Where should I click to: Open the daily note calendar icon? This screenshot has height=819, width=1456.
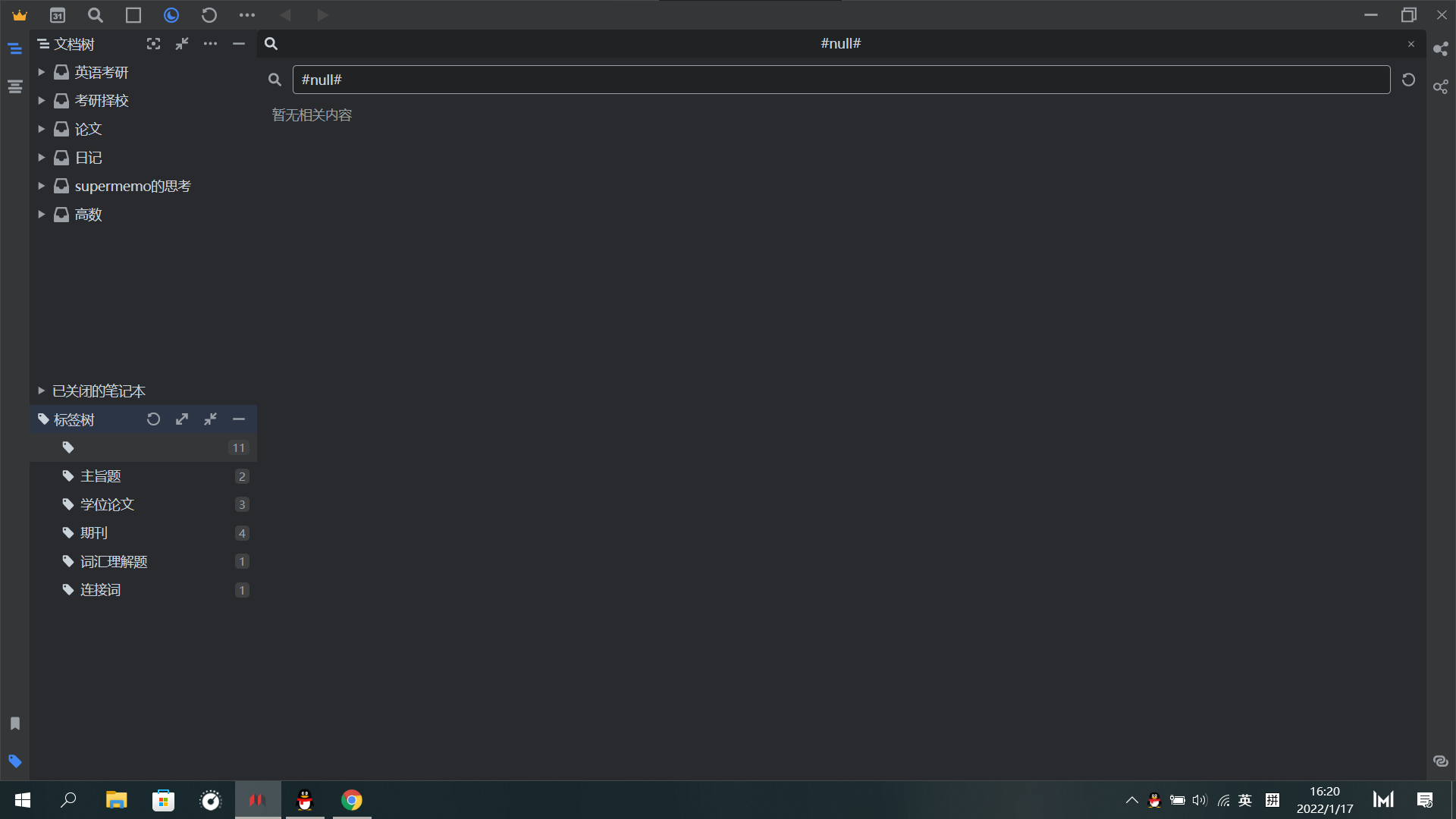tap(58, 15)
